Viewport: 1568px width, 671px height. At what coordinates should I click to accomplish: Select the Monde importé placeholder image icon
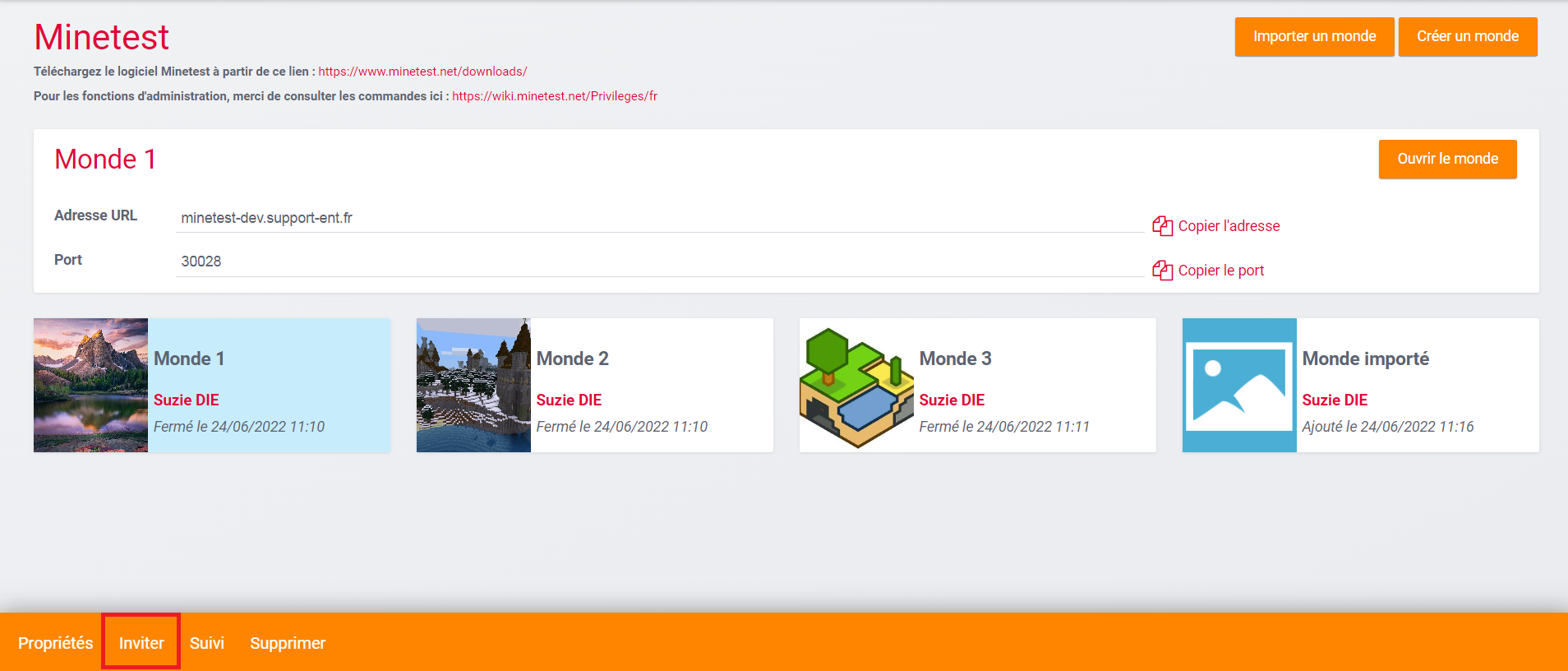[x=1238, y=385]
